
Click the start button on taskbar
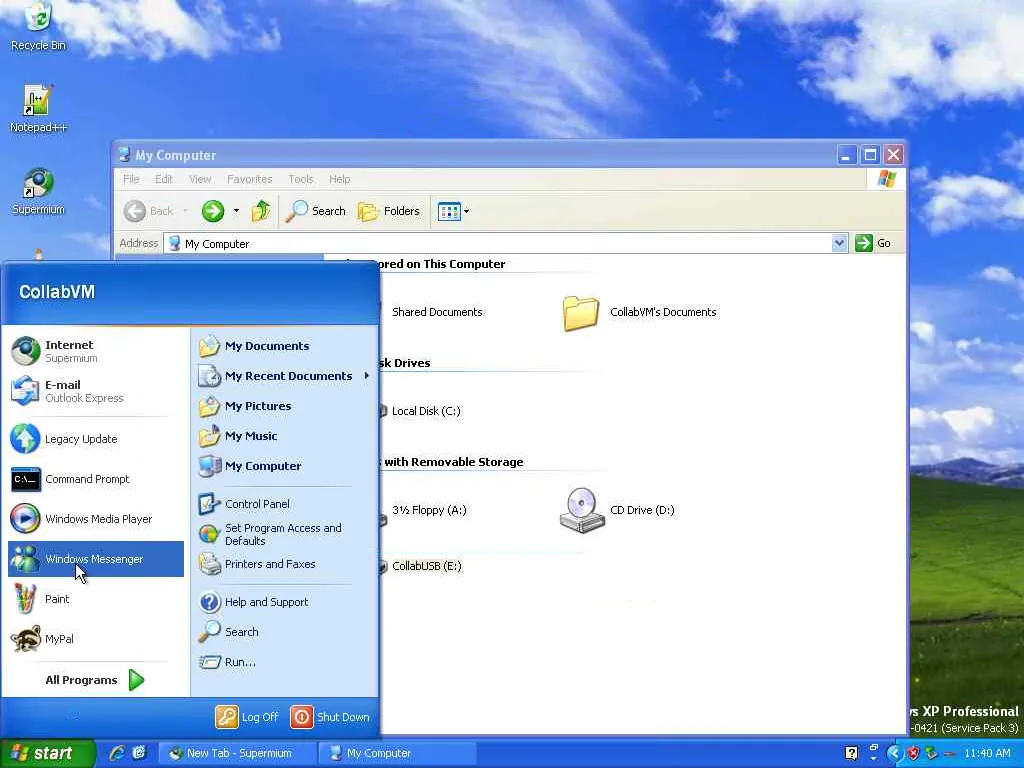(47, 753)
